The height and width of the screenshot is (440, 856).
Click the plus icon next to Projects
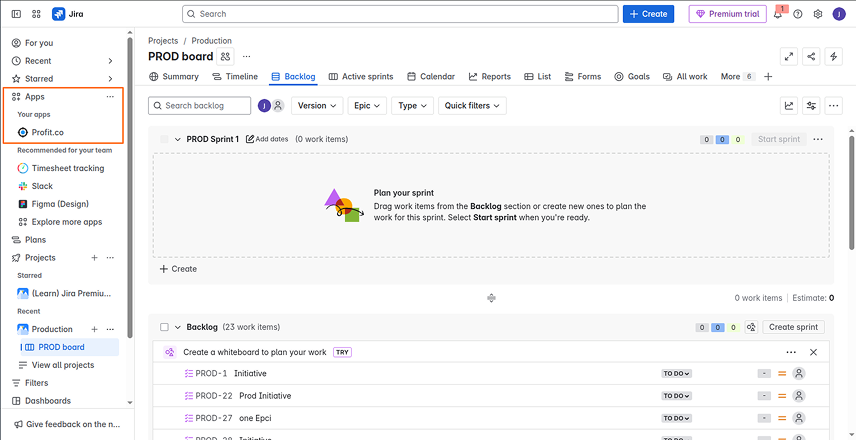click(94, 258)
